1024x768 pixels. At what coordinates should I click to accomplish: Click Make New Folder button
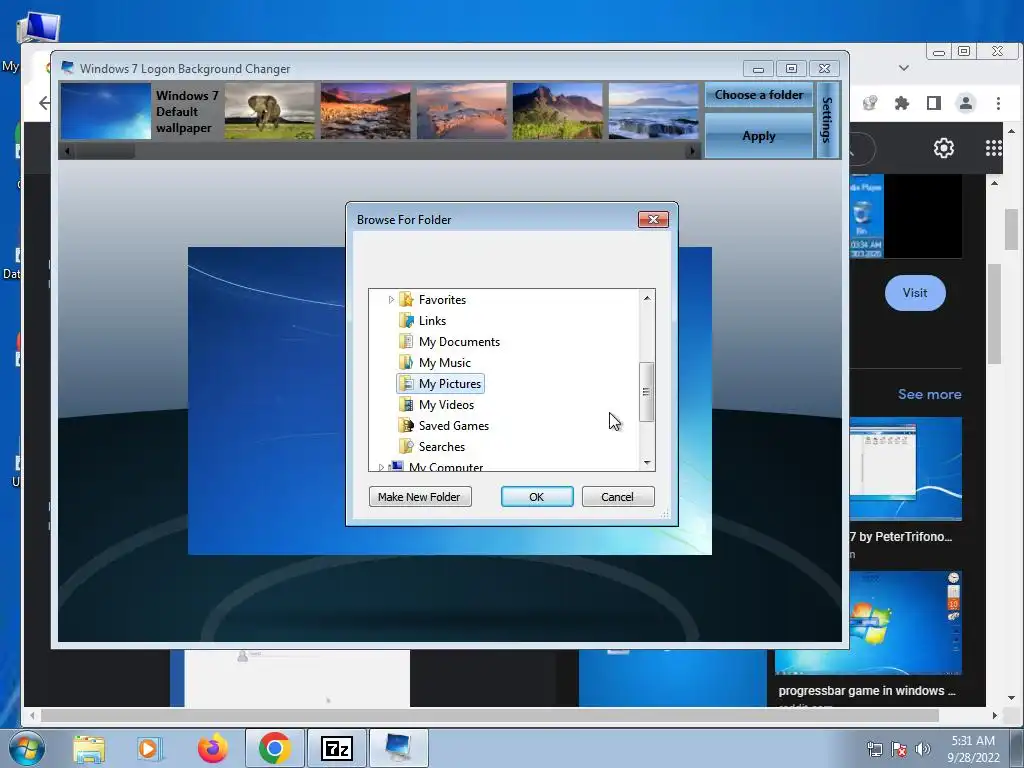(x=420, y=497)
